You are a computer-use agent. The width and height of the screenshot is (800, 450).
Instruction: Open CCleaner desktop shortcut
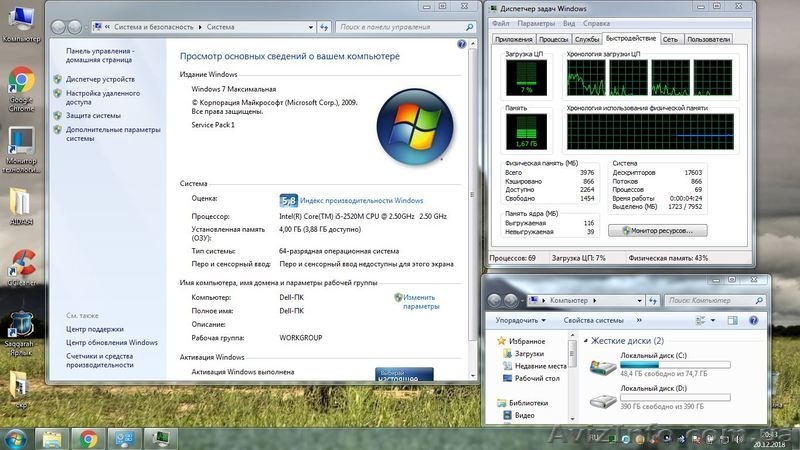pyautogui.click(x=21, y=268)
